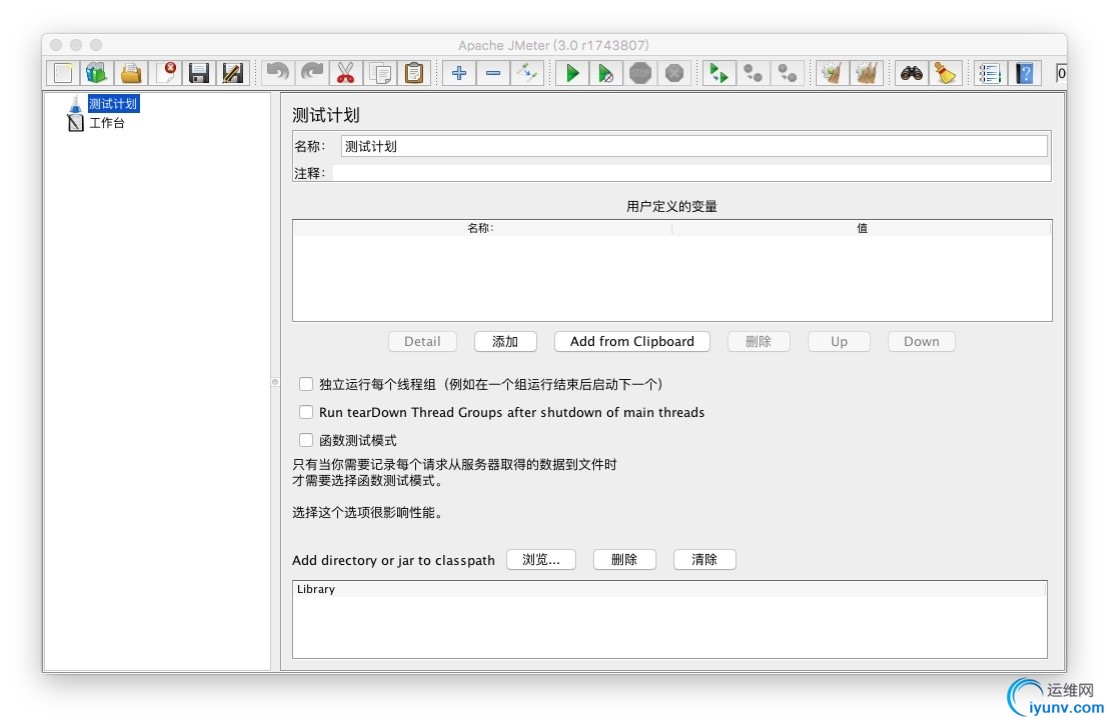Open the Function helper dialog icon
Viewport: 1110px width, 724px height.
coord(990,73)
